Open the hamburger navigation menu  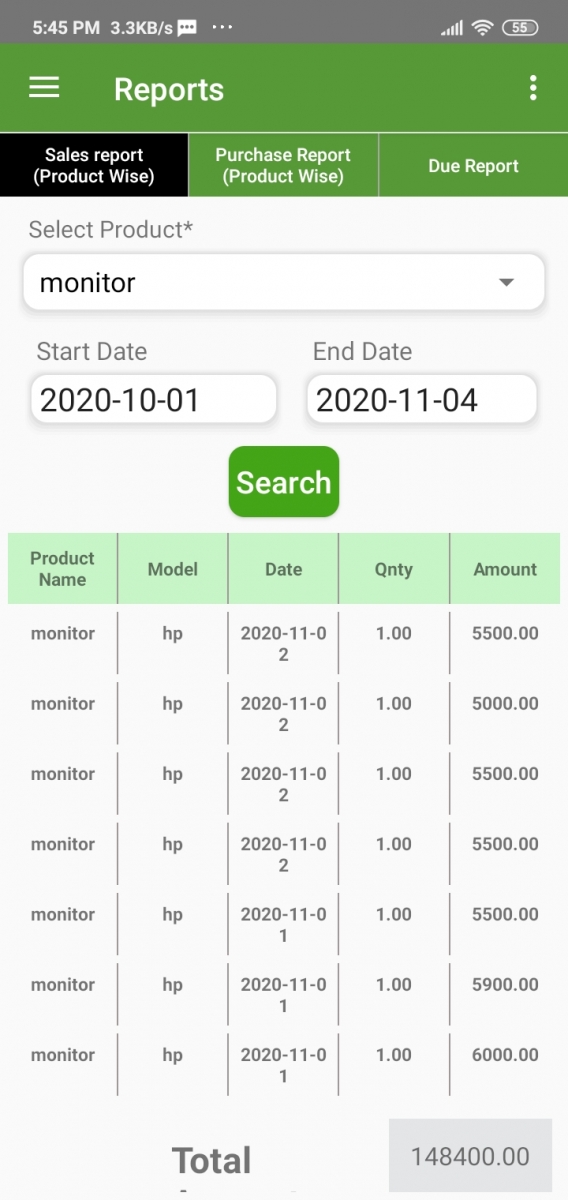[44, 88]
